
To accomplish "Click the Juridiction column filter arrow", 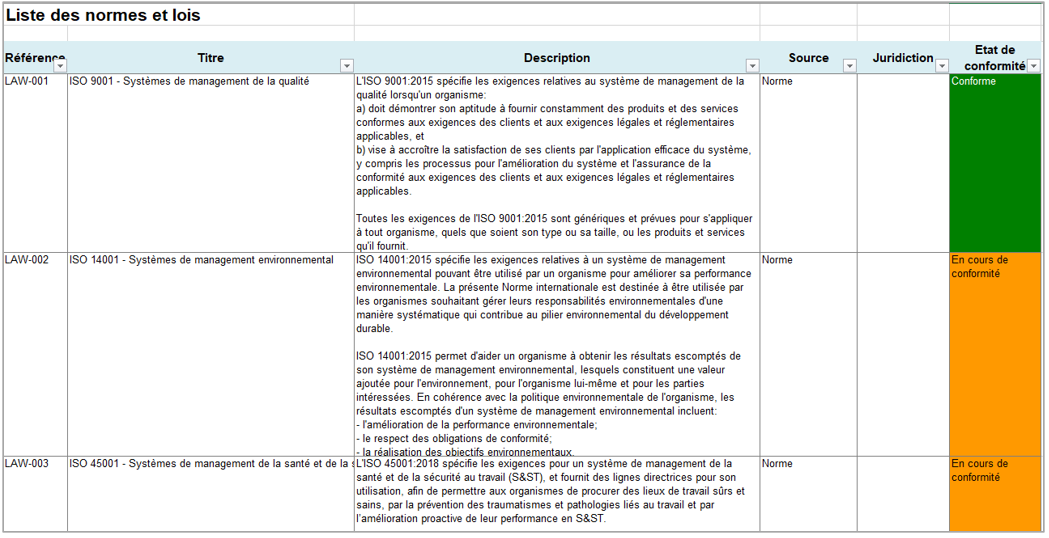I will point(941,66).
